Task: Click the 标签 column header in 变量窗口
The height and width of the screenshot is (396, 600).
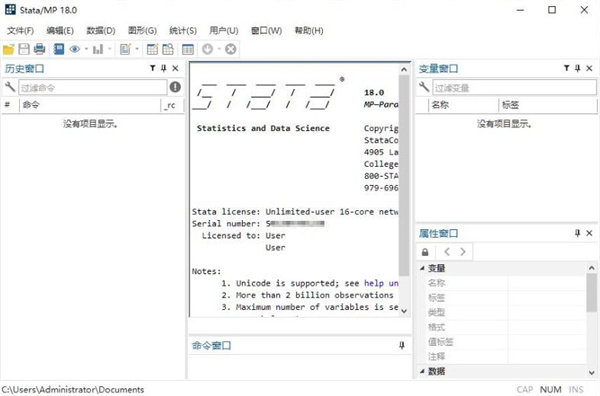Action: (x=548, y=105)
